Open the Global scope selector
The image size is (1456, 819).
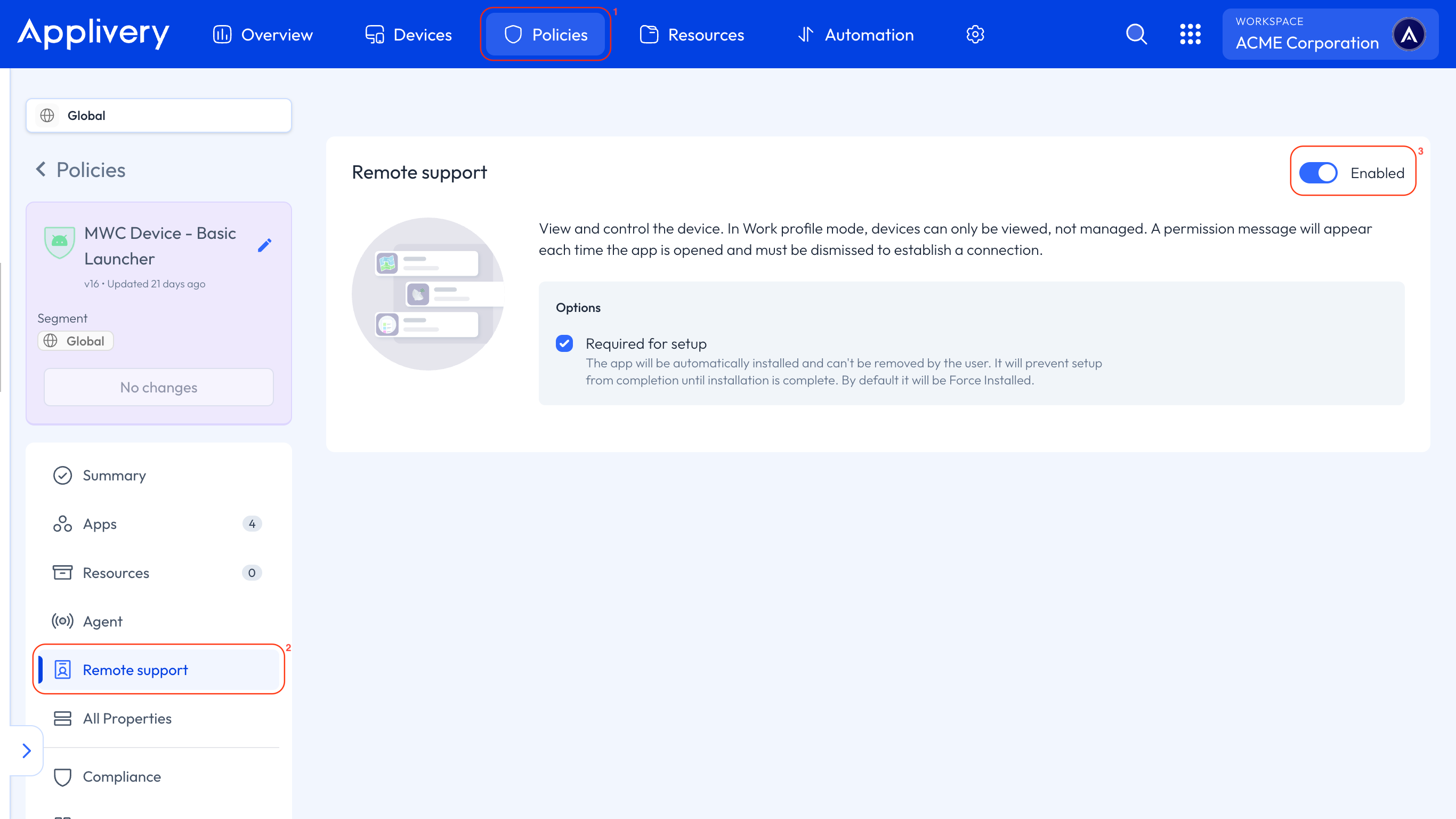coord(158,115)
